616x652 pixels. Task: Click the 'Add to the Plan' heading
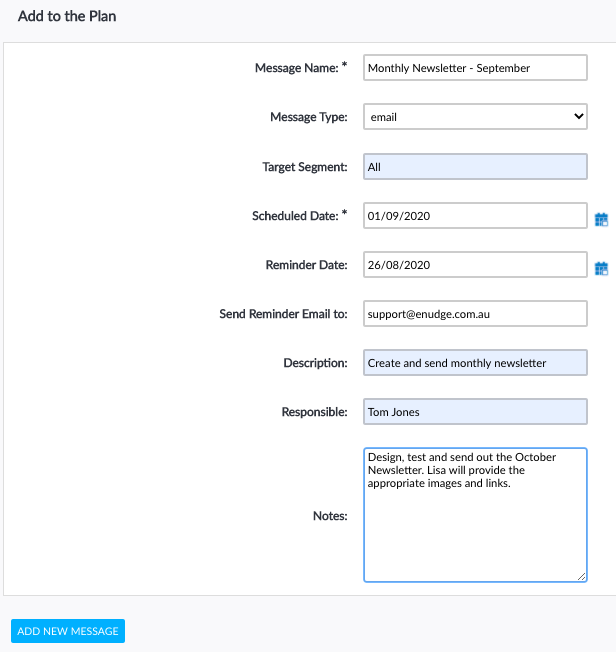[x=67, y=17]
